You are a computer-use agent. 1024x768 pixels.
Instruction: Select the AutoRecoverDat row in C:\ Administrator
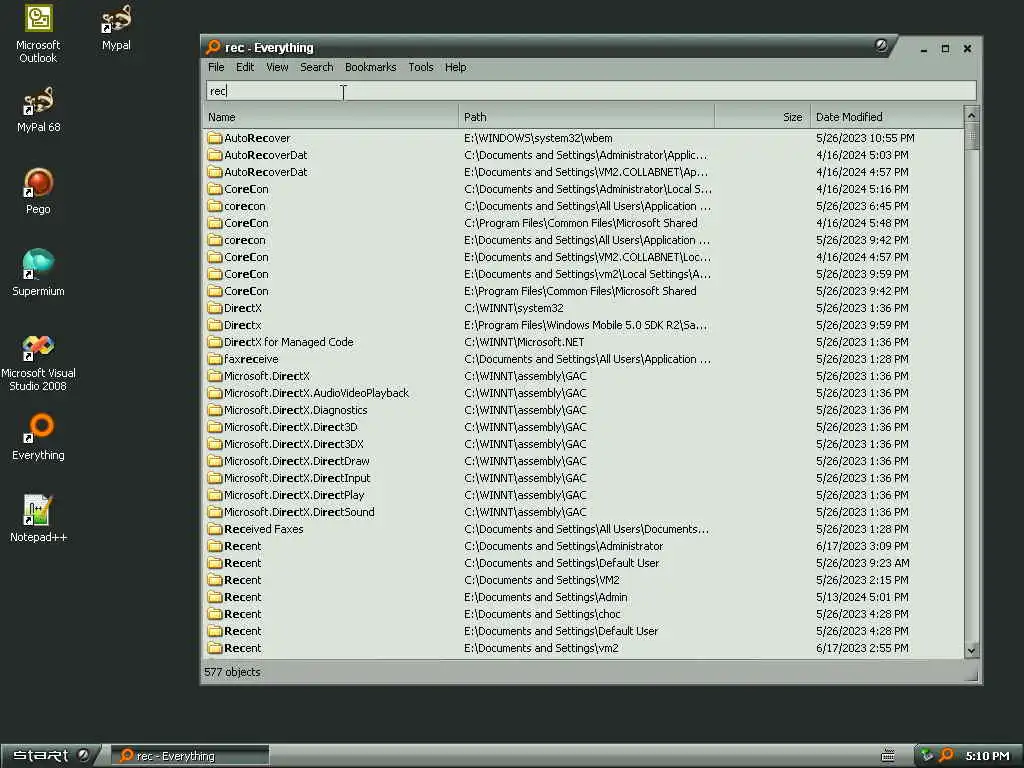[583, 155]
